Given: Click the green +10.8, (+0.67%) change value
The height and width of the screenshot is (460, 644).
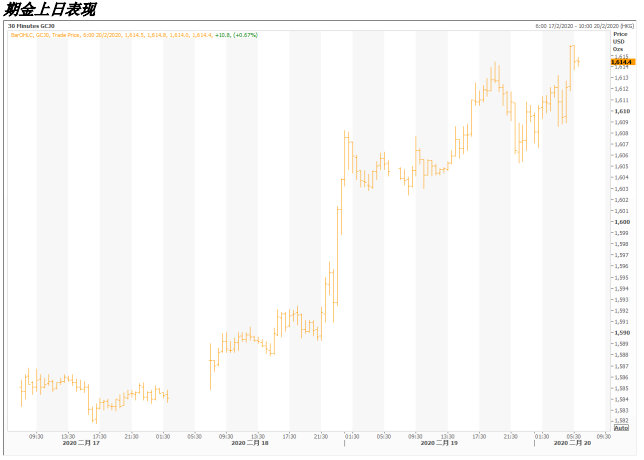Looking at the screenshot, I should pos(237,35).
